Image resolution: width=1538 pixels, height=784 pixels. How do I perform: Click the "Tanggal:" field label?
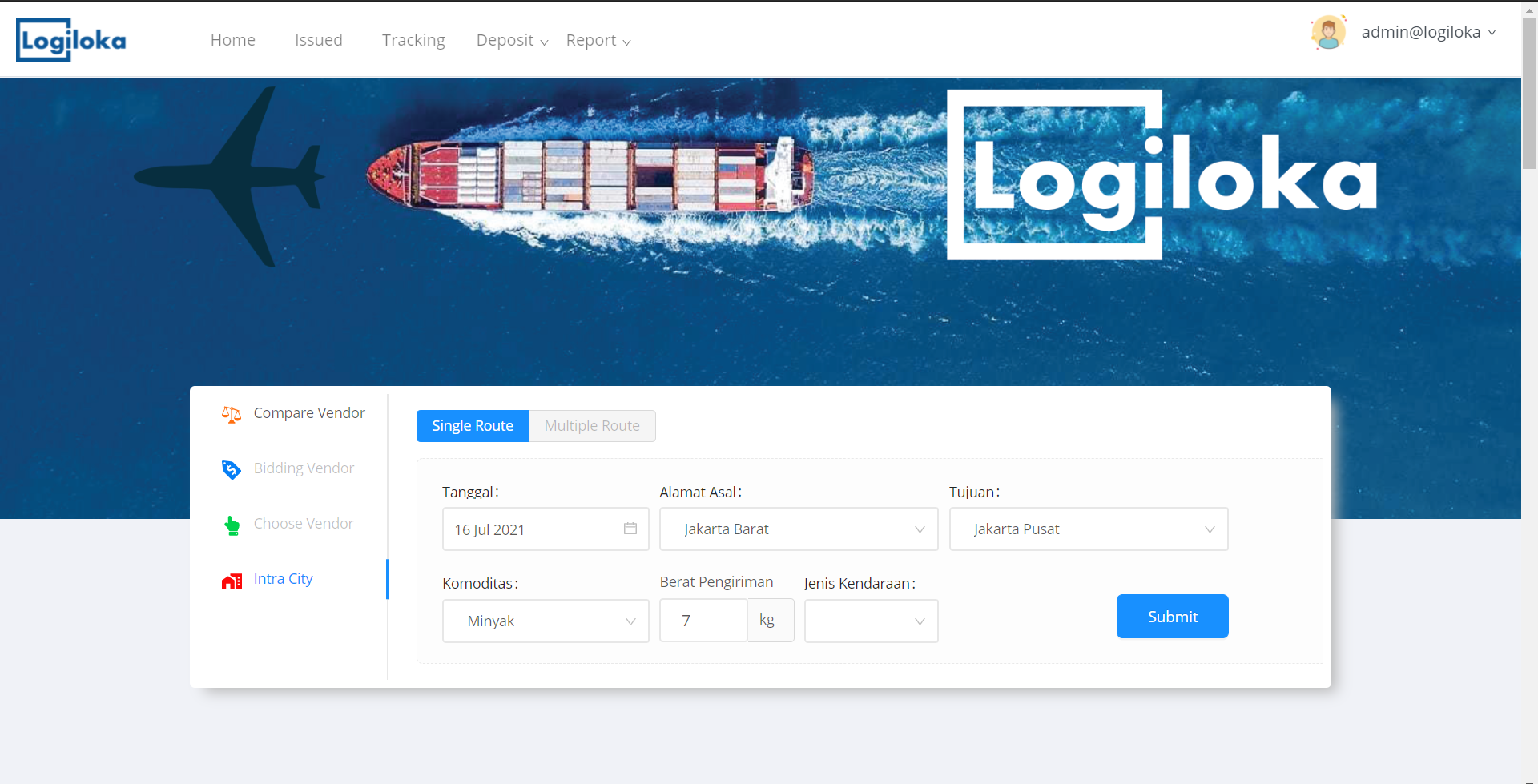click(x=470, y=493)
